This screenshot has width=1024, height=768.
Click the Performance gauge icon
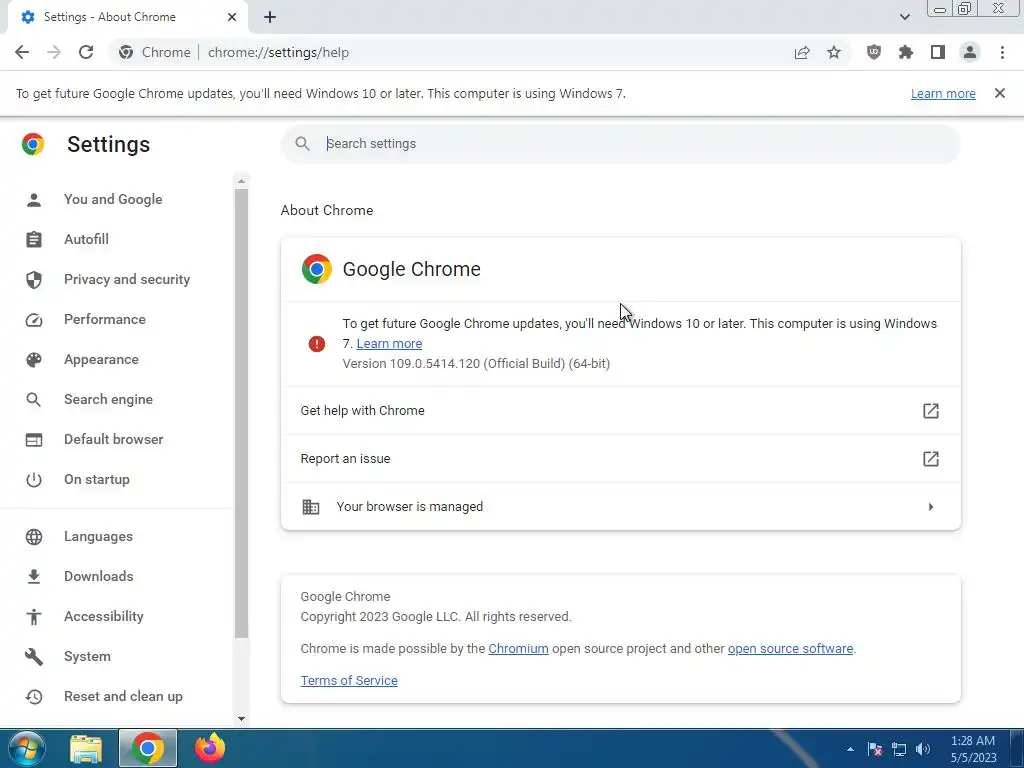(34, 320)
